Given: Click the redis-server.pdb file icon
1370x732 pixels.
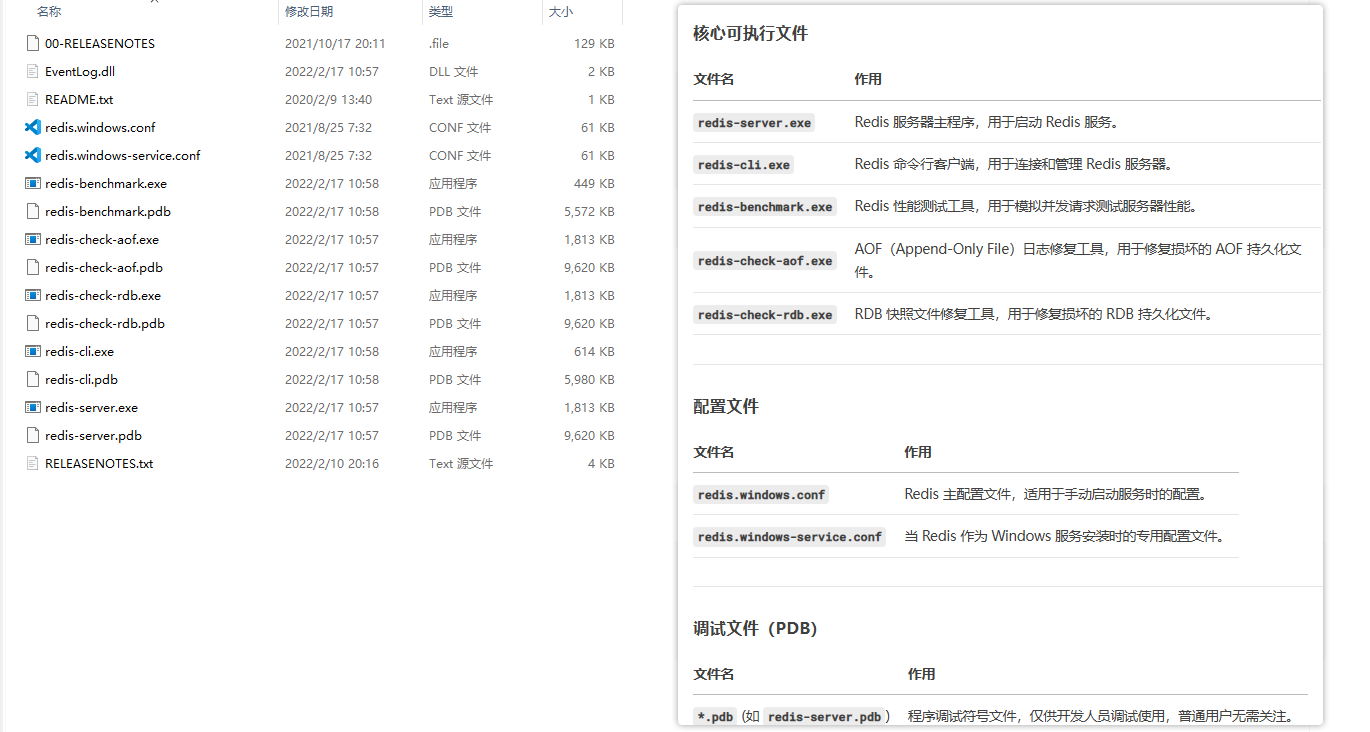Looking at the screenshot, I should [x=32, y=435].
